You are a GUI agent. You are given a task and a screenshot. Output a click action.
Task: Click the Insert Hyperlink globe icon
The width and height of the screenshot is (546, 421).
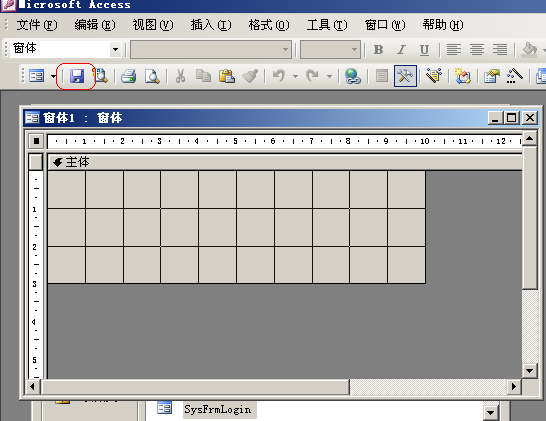click(x=353, y=76)
